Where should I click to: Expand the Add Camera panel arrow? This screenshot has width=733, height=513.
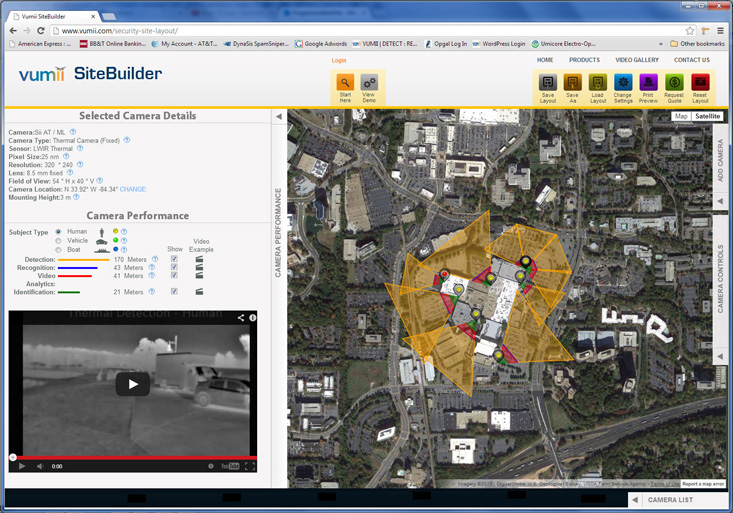[x=720, y=201]
